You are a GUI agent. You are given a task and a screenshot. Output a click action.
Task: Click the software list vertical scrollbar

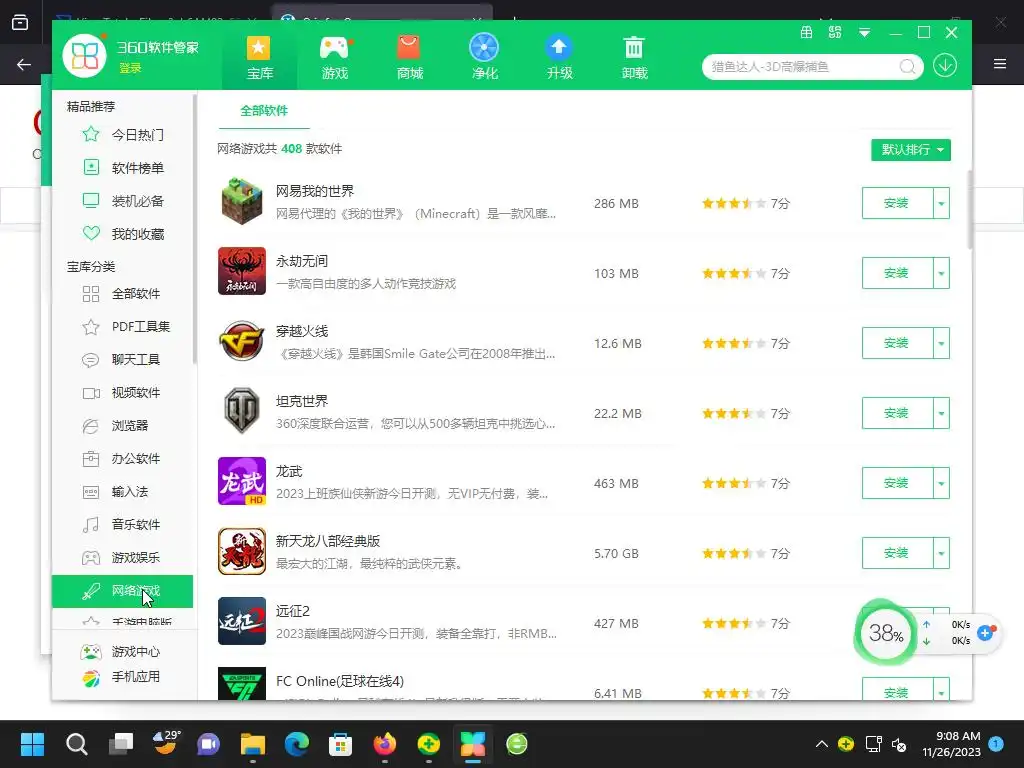pyautogui.click(x=970, y=209)
